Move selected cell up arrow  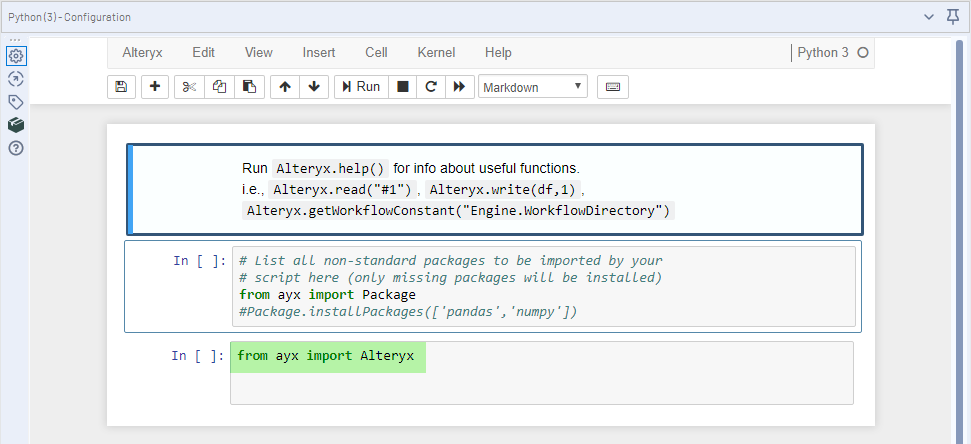tap(285, 87)
